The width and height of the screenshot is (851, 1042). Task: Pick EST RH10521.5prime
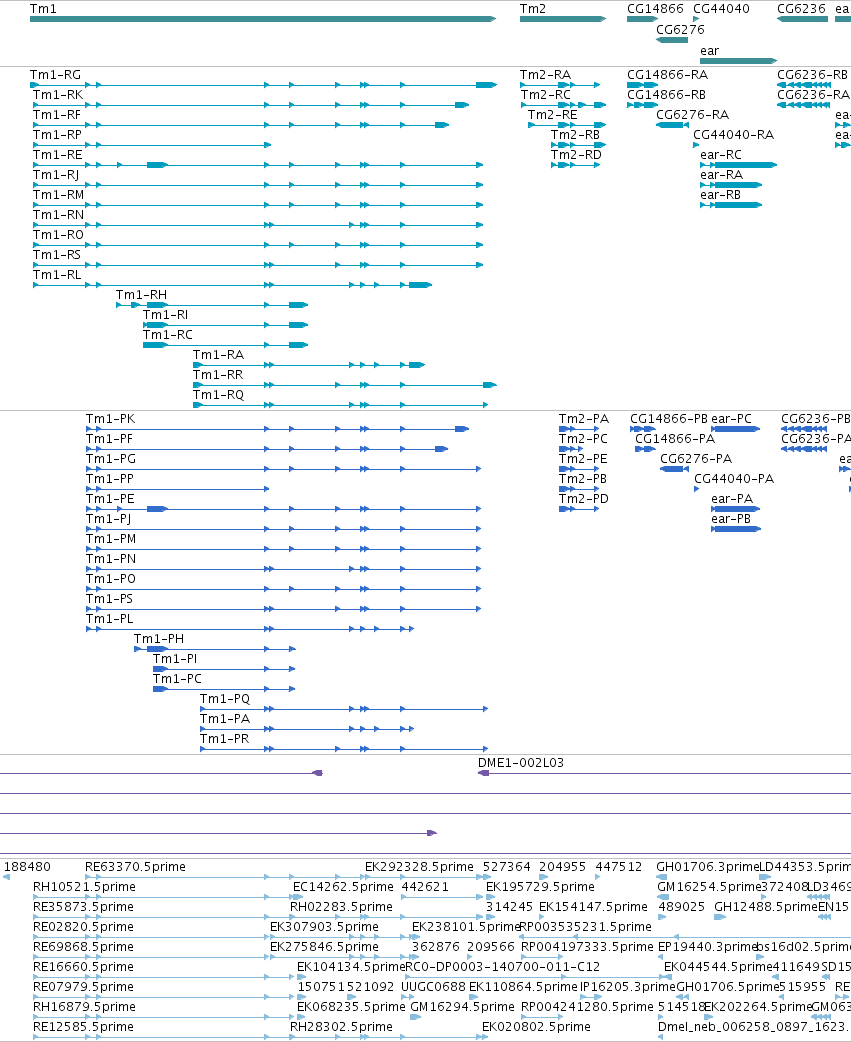[84, 886]
